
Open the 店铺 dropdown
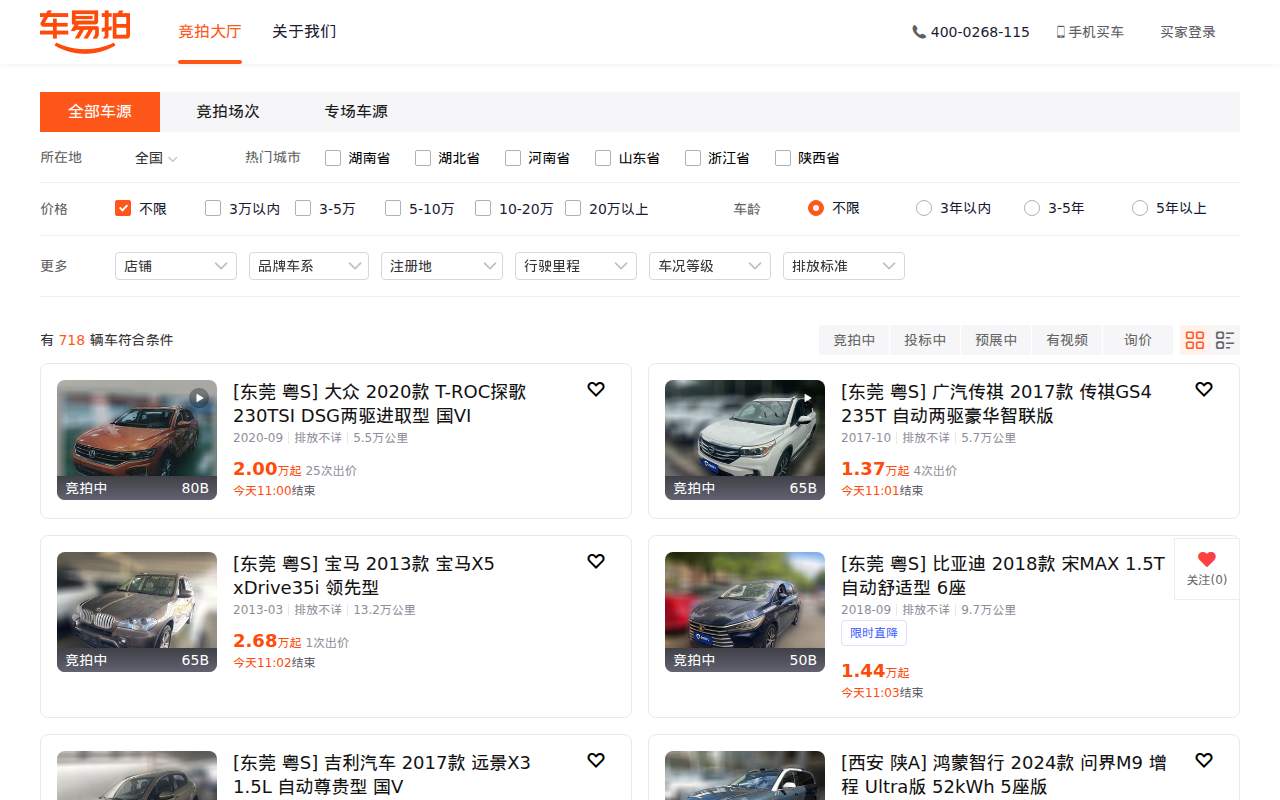point(176,266)
